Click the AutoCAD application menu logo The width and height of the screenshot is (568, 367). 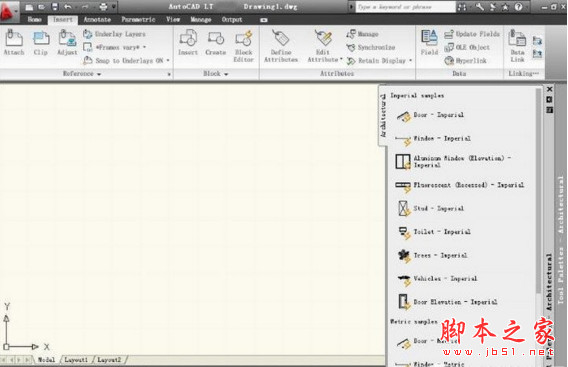[x=8, y=11]
